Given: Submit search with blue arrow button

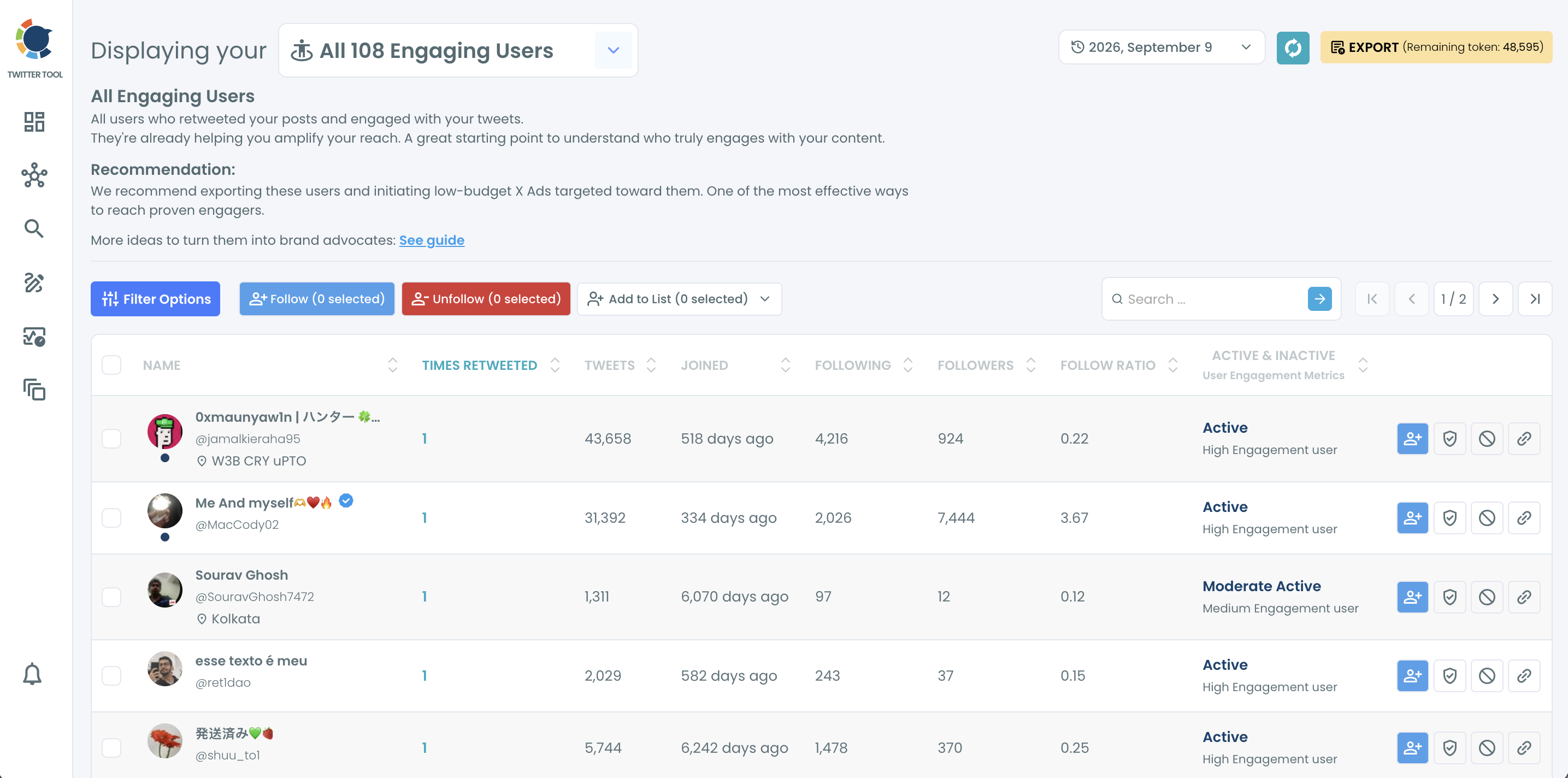Looking at the screenshot, I should (x=1319, y=299).
